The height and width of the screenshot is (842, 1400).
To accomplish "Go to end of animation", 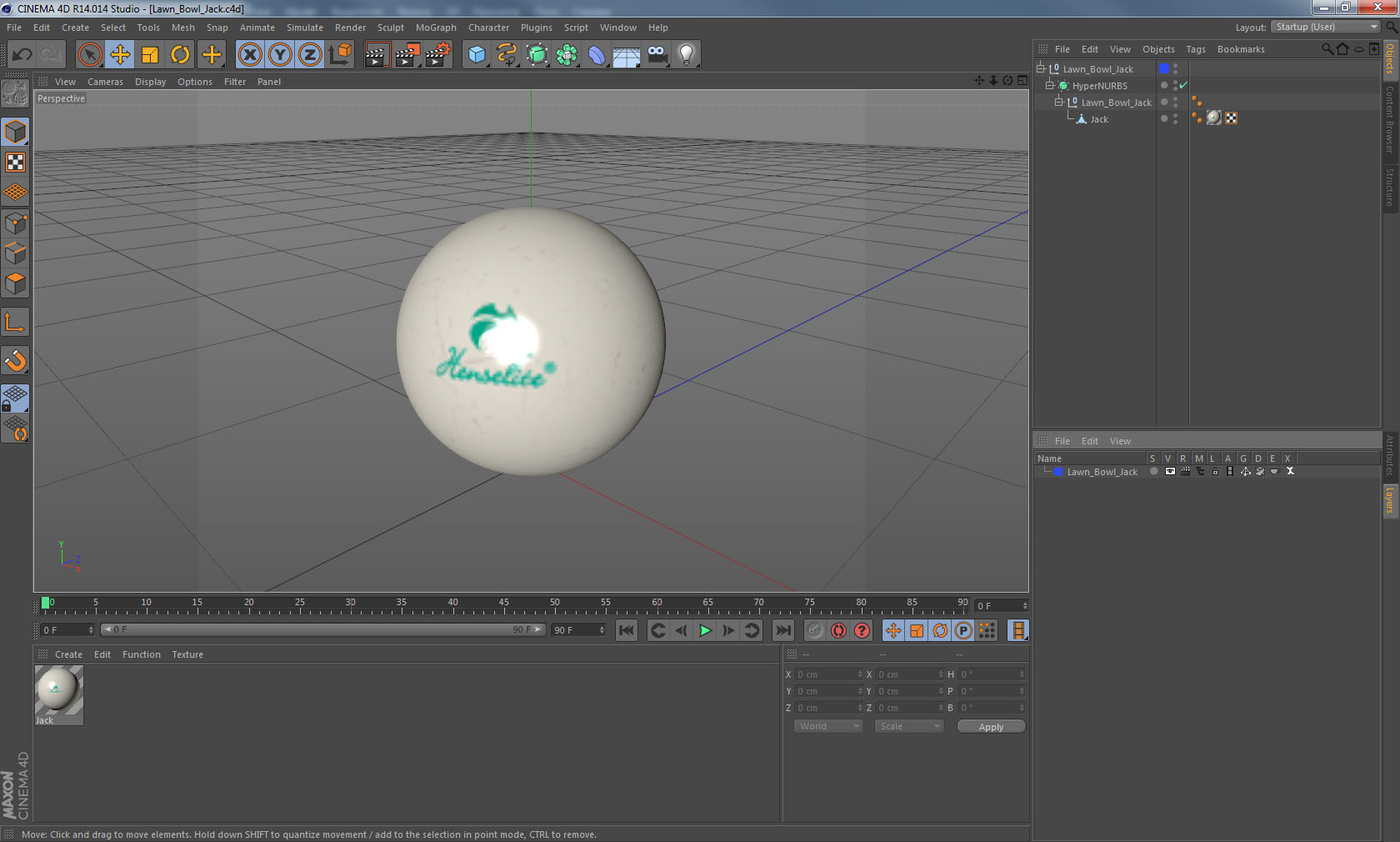I will click(x=783, y=630).
